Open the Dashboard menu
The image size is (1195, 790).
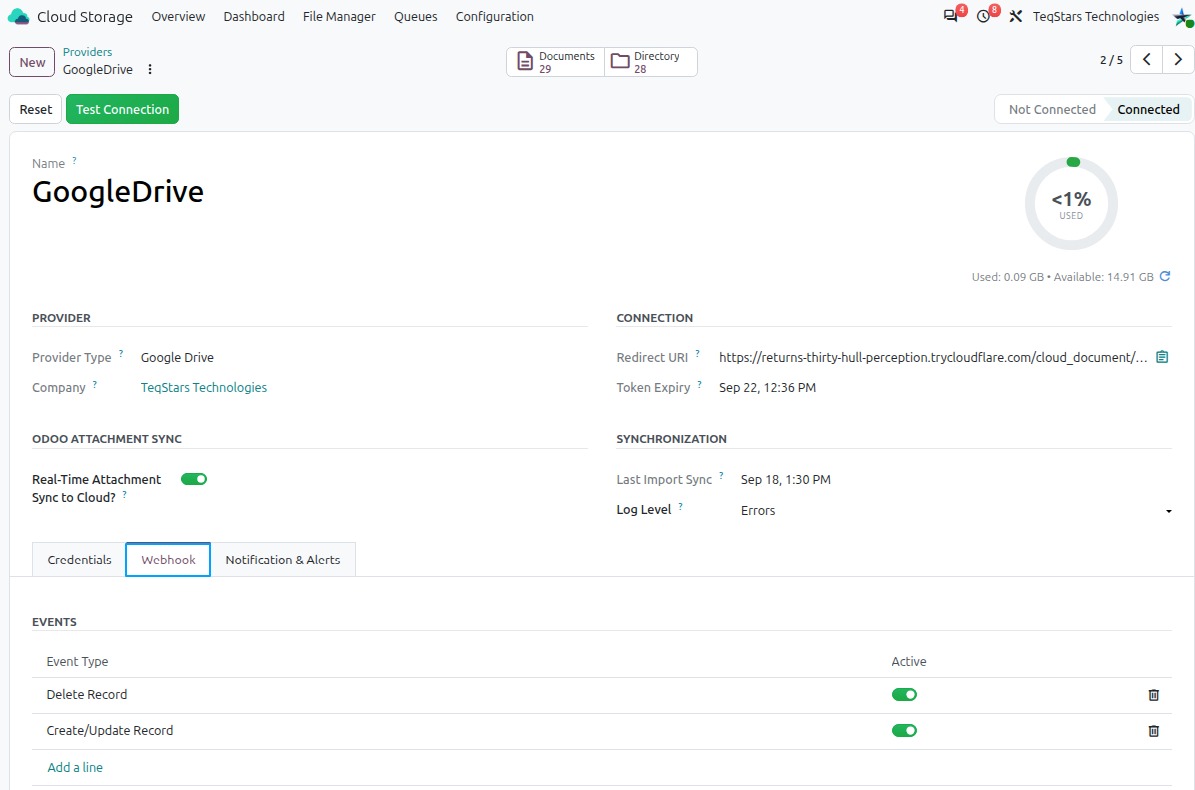click(x=254, y=16)
